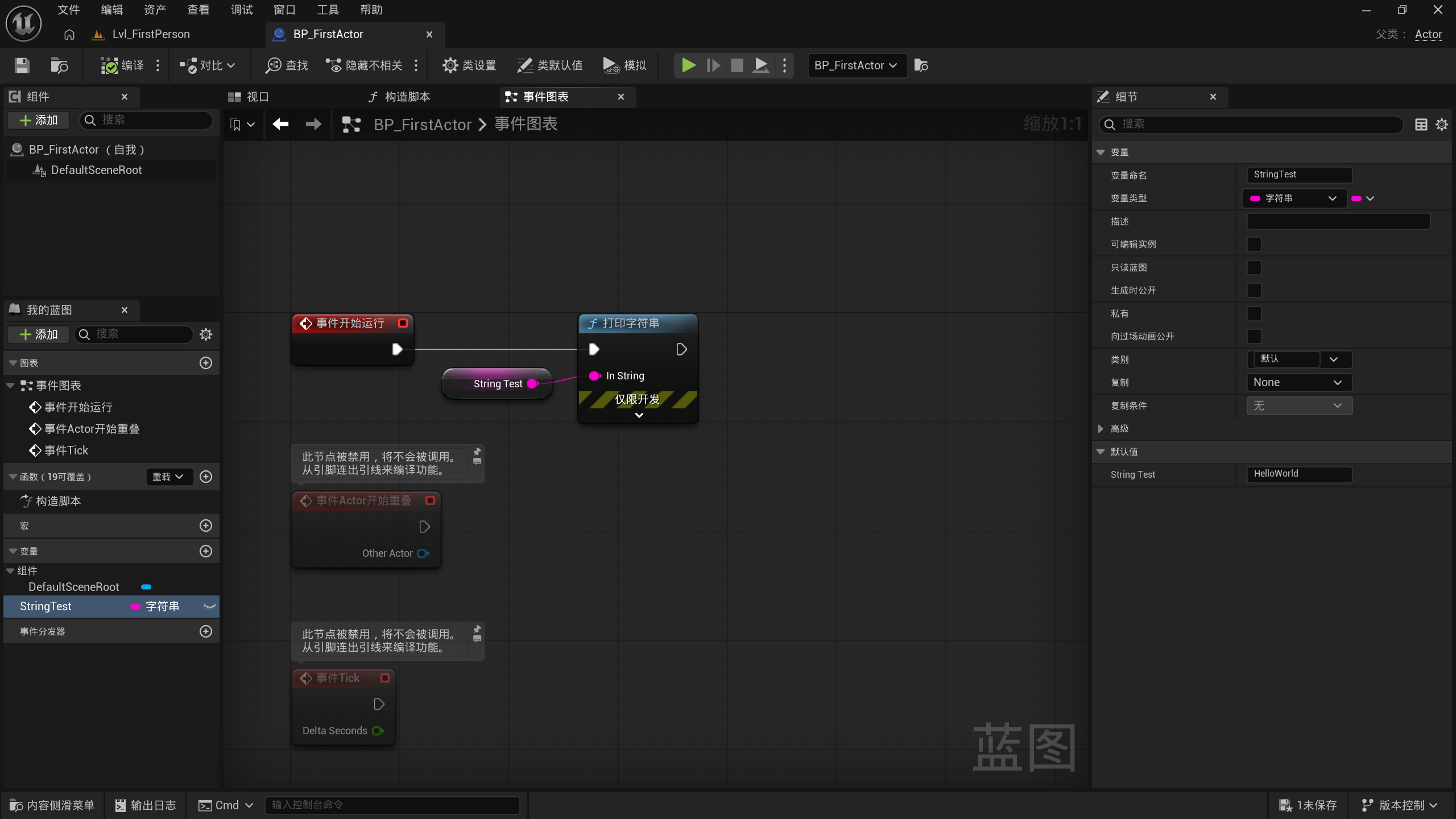Click the save blueprint floppy icon

[22, 65]
